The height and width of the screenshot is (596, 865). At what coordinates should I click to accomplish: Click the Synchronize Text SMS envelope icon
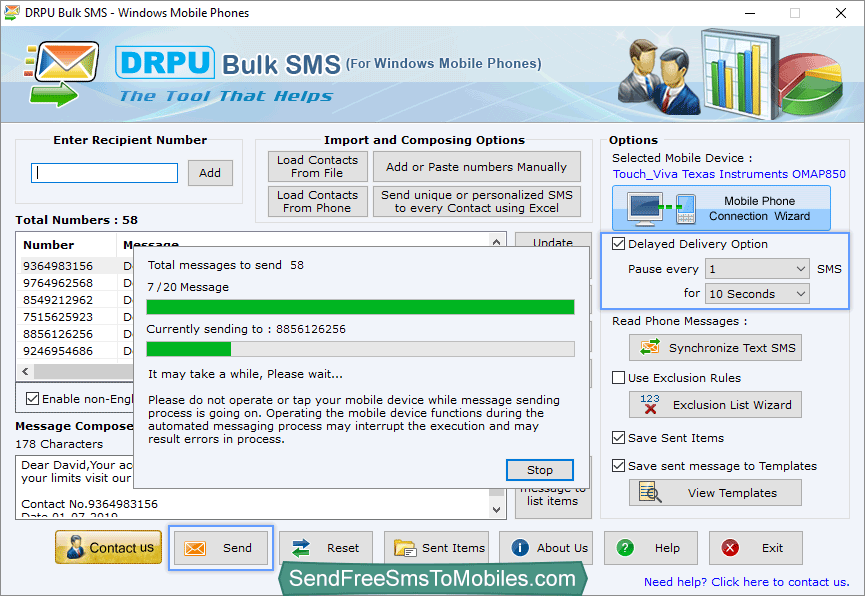(x=650, y=348)
